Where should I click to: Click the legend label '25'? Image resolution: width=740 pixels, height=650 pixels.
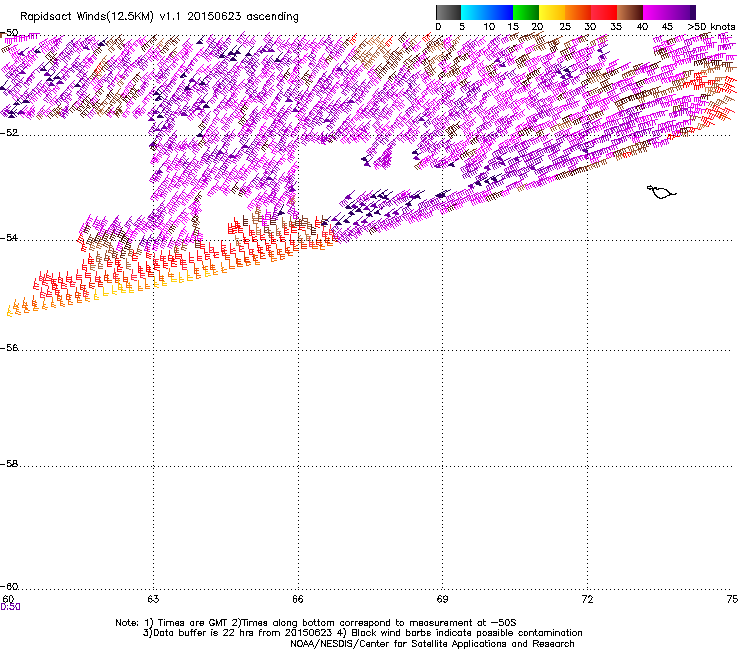[565, 27]
